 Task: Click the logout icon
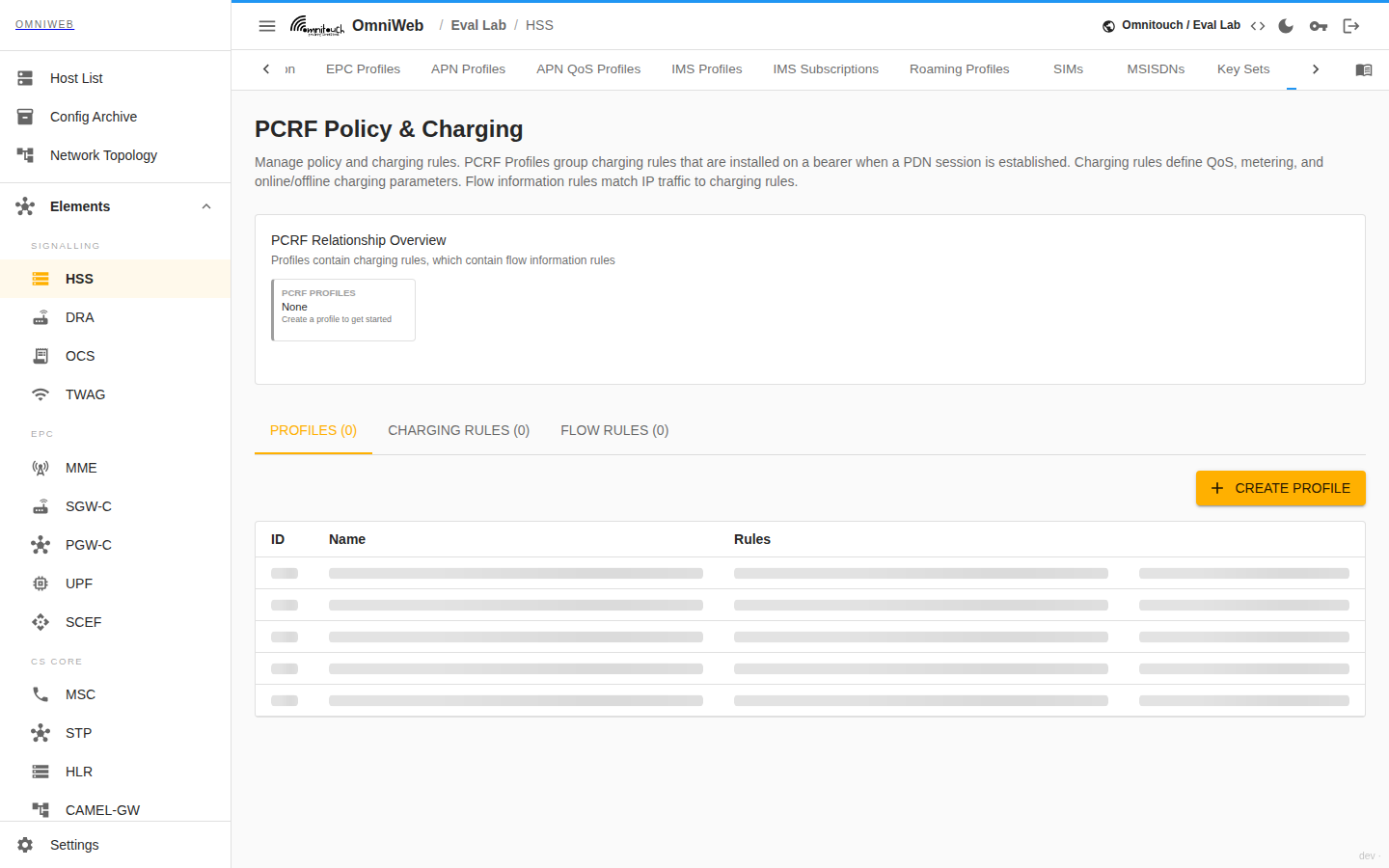[1351, 26]
